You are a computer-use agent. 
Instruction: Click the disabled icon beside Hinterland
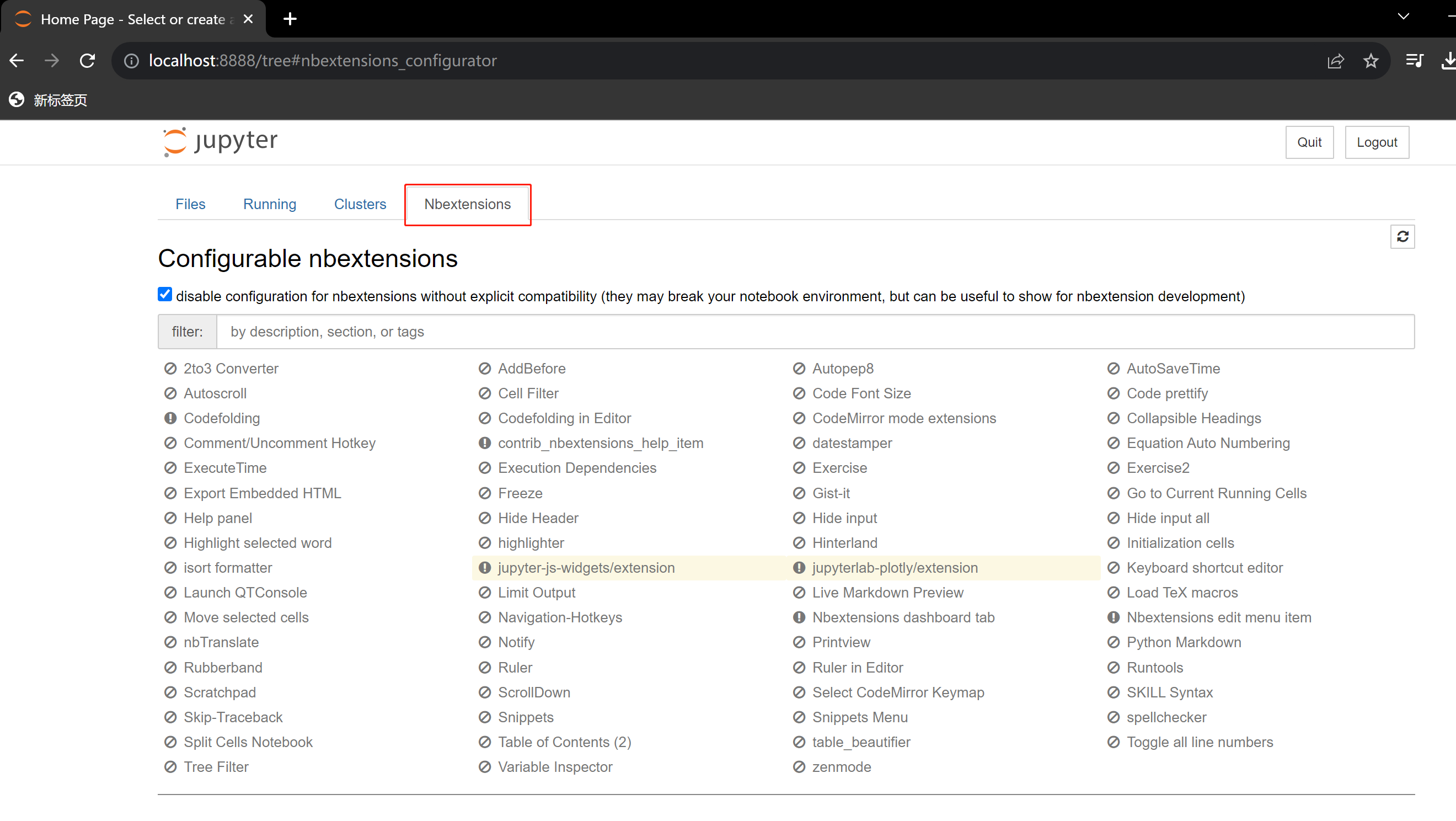[x=799, y=543]
